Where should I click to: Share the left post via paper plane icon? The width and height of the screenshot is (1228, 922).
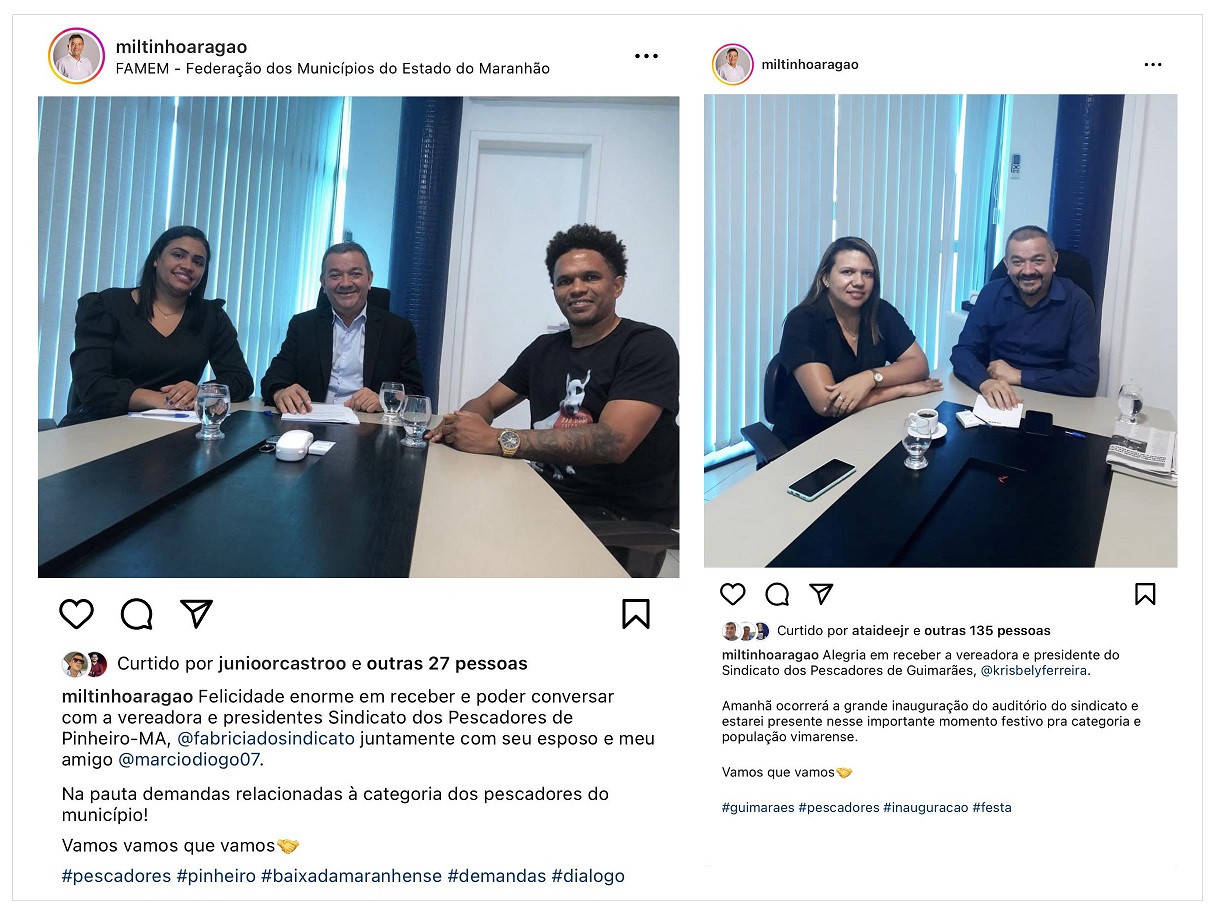pyautogui.click(x=197, y=613)
